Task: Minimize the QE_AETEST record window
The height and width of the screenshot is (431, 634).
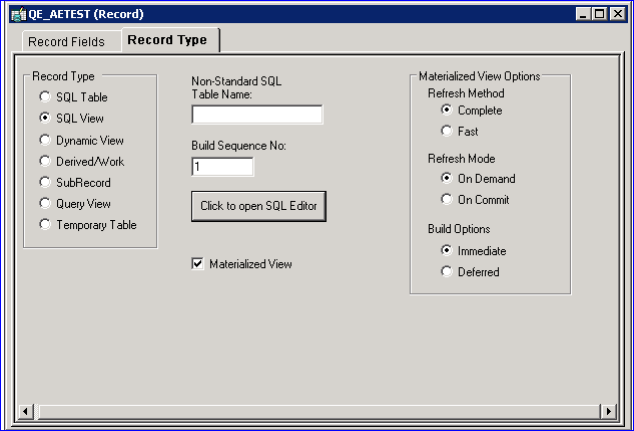Action: coord(583,14)
